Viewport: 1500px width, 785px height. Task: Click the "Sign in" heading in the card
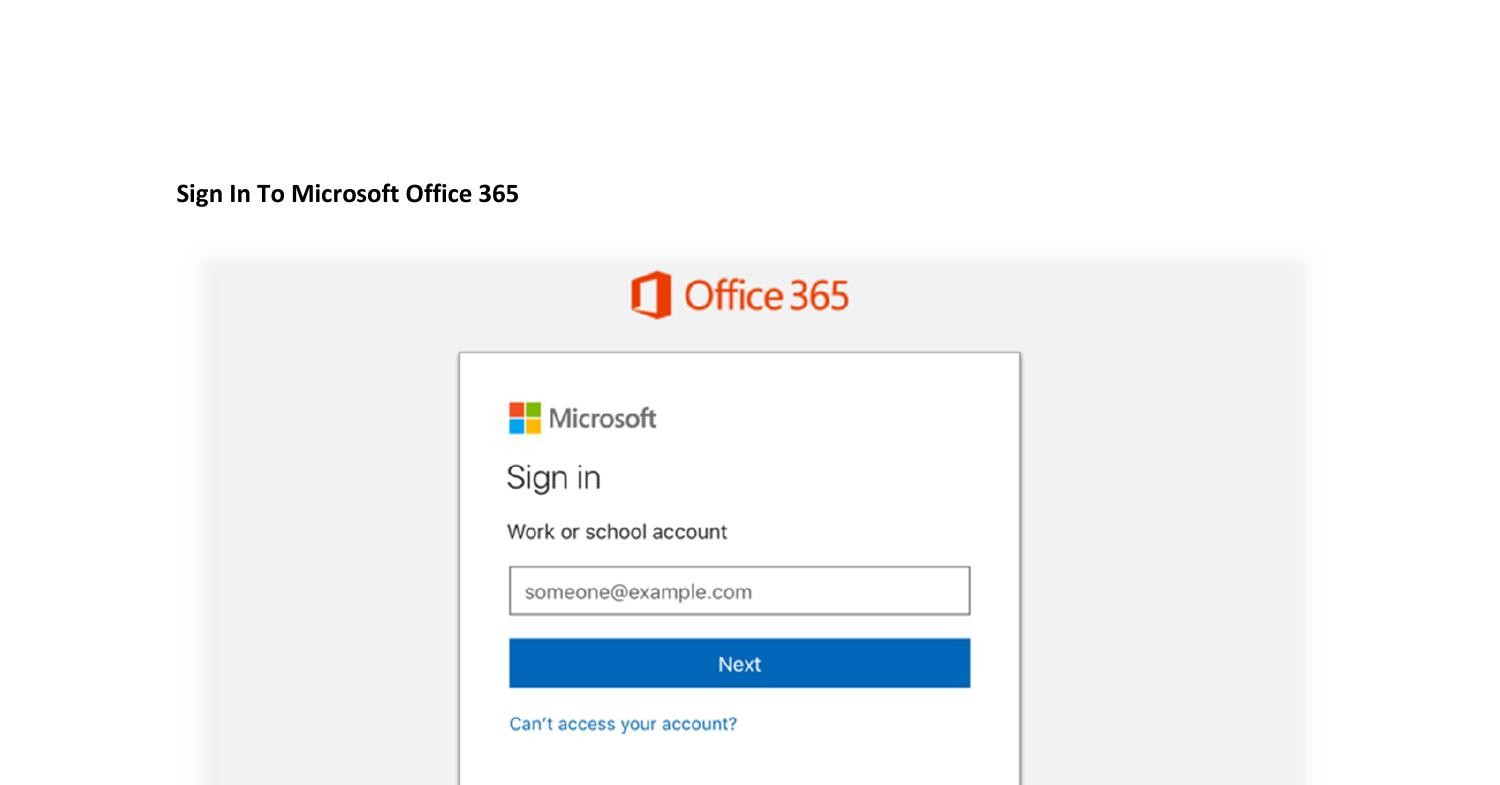(x=553, y=478)
